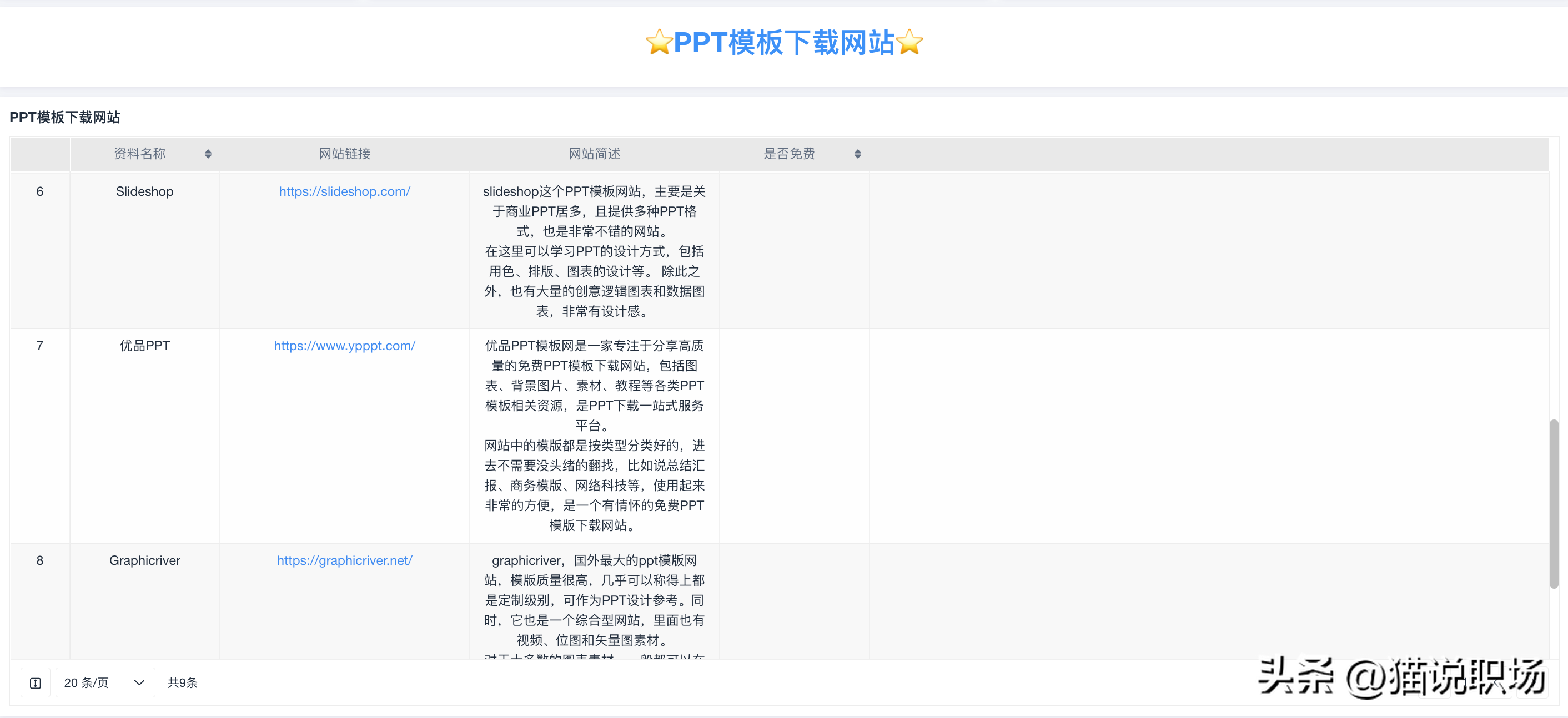Click the 网站链接 column header
This screenshot has height=718, width=1568.
point(344,154)
